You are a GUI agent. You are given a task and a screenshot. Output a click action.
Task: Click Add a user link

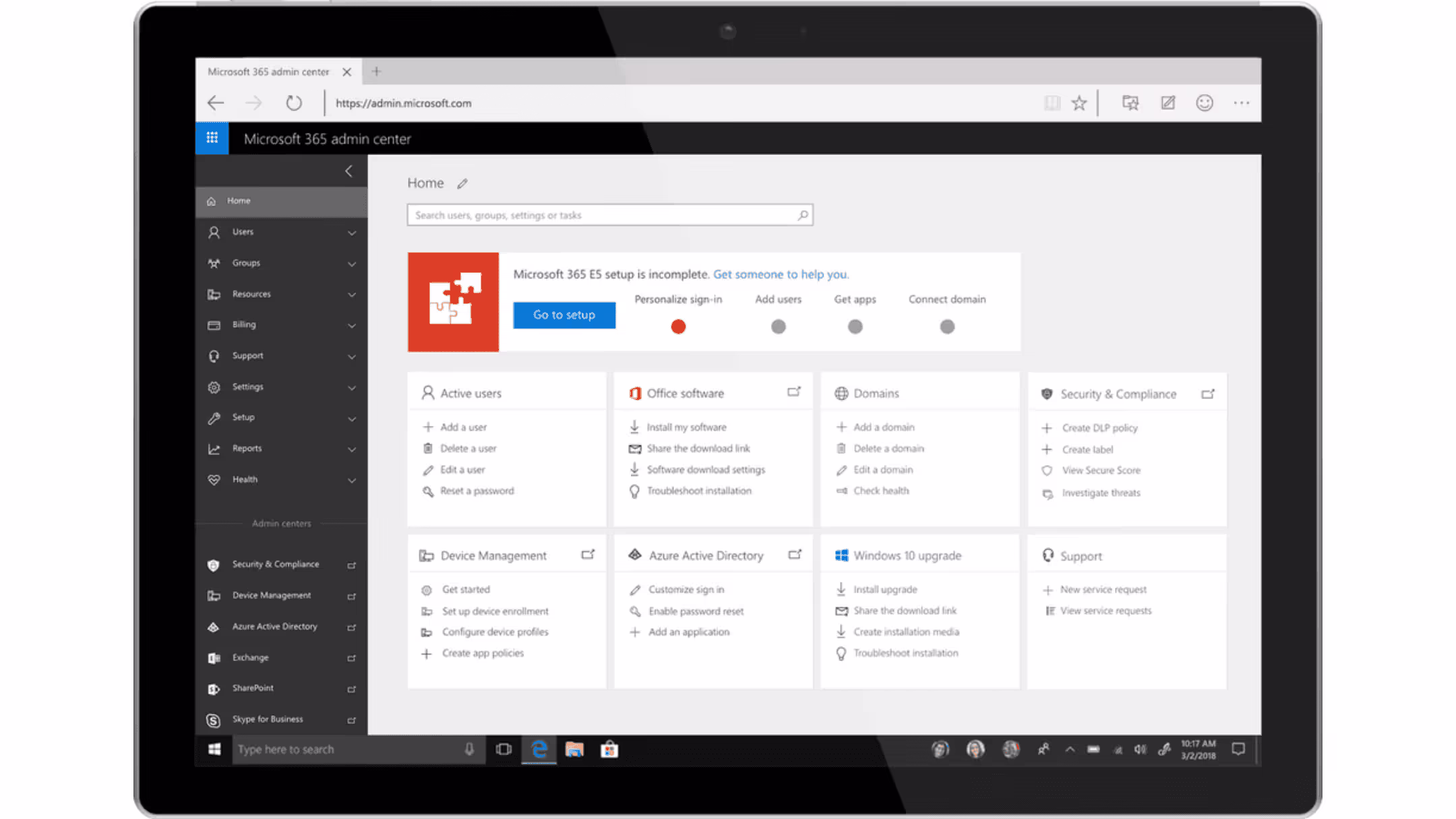tap(463, 427)
